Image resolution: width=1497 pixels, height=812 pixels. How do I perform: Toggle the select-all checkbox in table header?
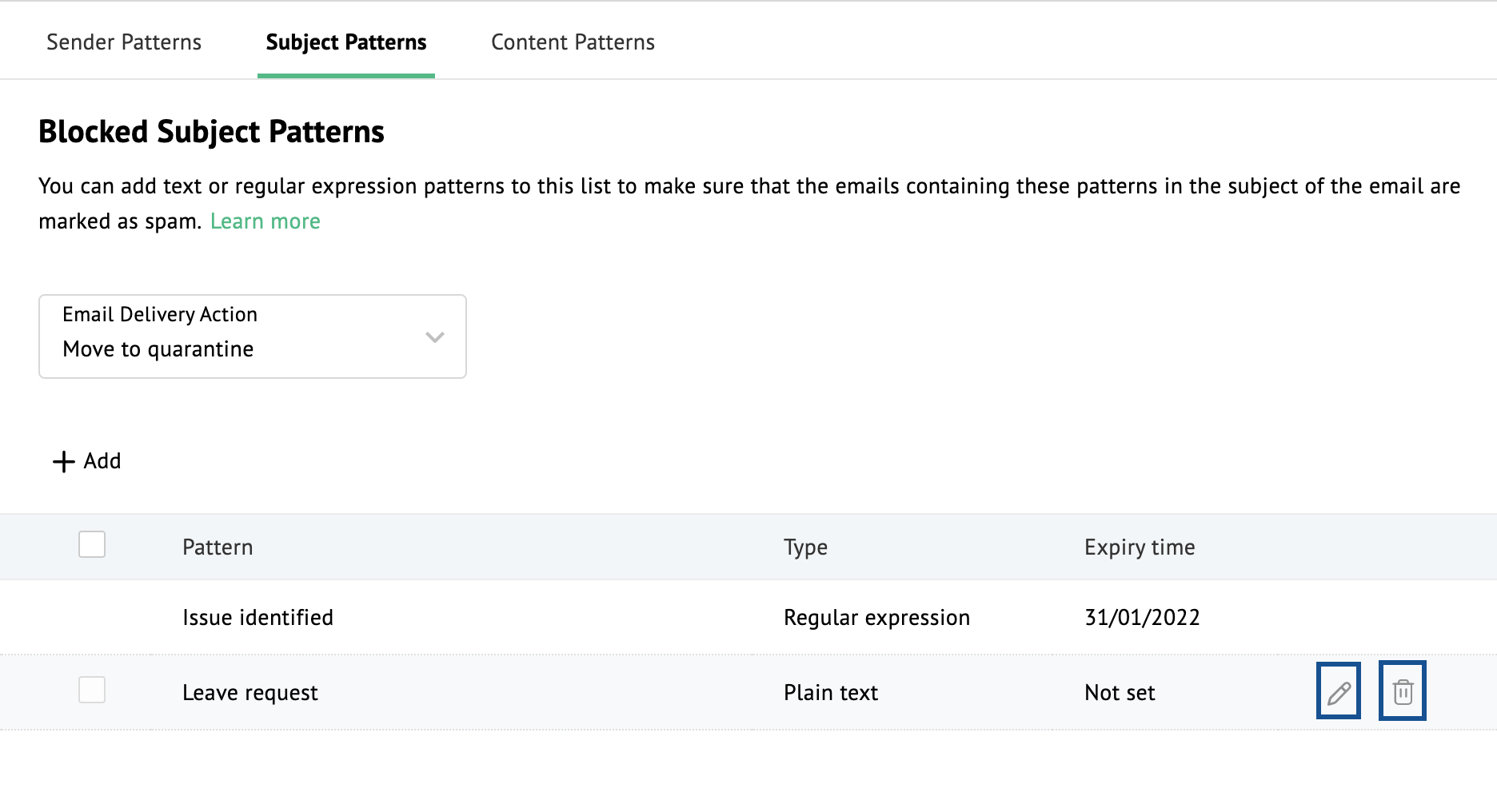click(90, 545)
